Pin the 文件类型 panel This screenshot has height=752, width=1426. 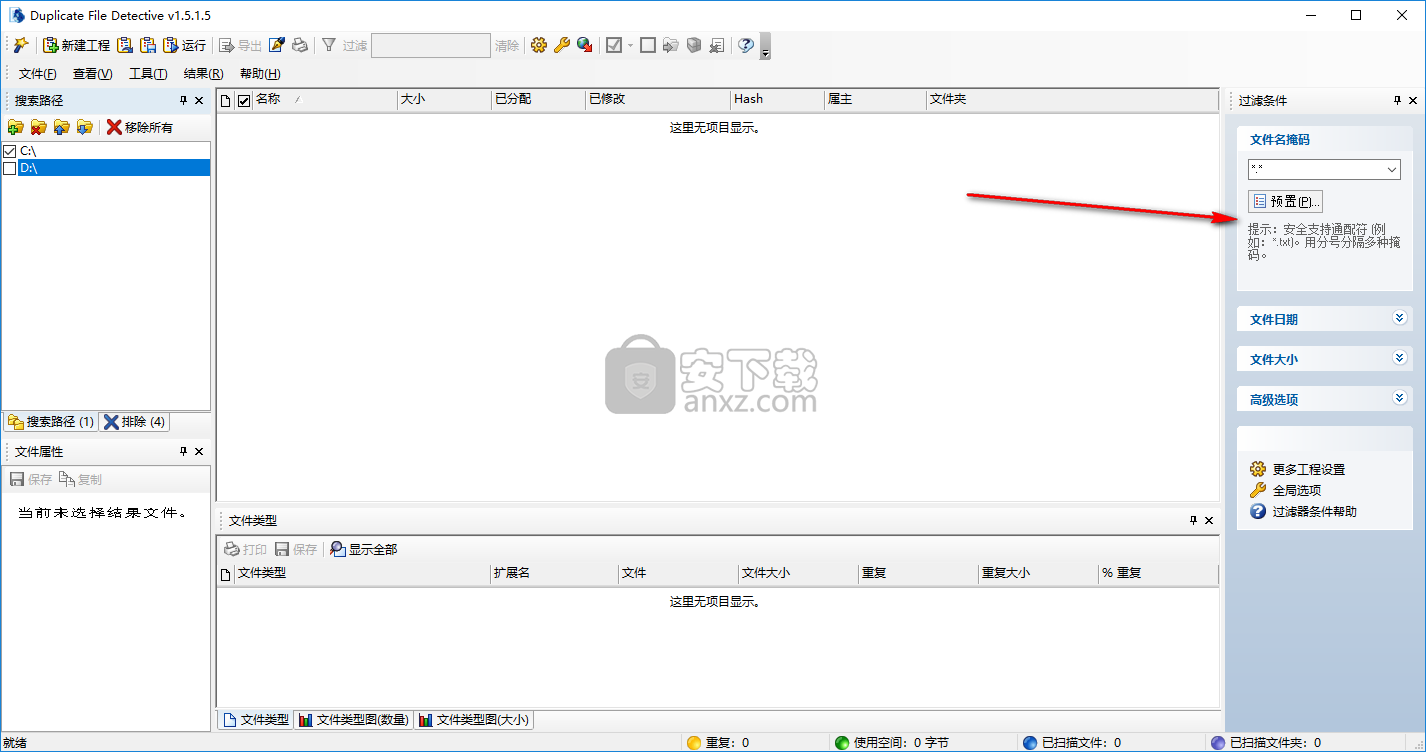click(x=1192, y=520)
